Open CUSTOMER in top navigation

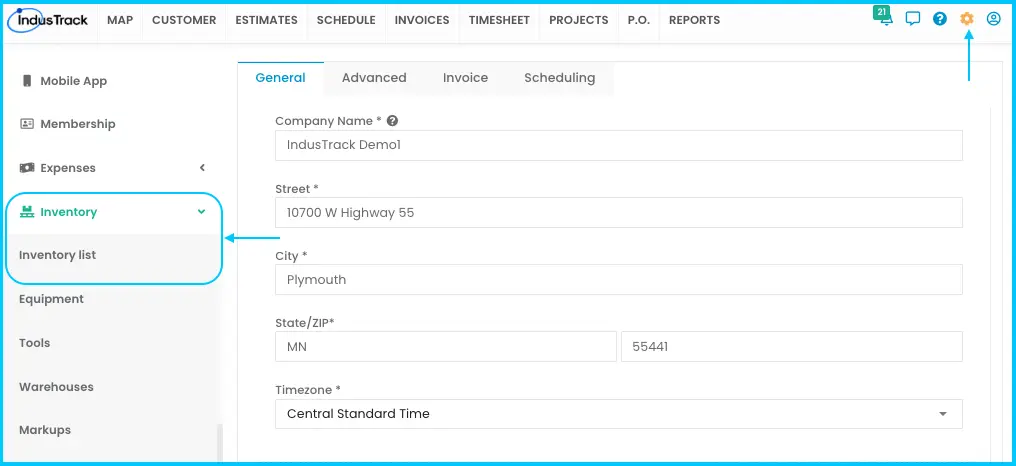tap(184, 20)
